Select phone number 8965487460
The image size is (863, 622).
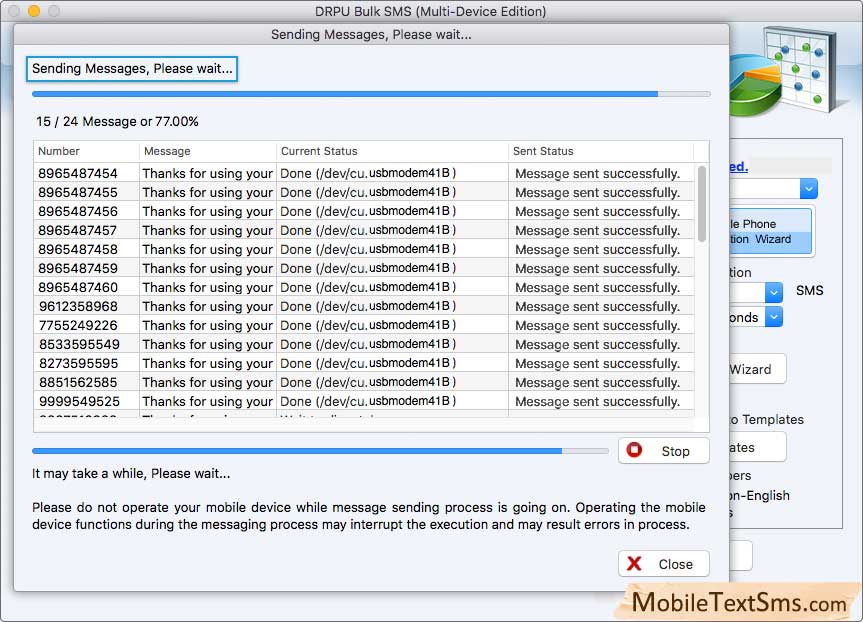[x=78, y=287]
